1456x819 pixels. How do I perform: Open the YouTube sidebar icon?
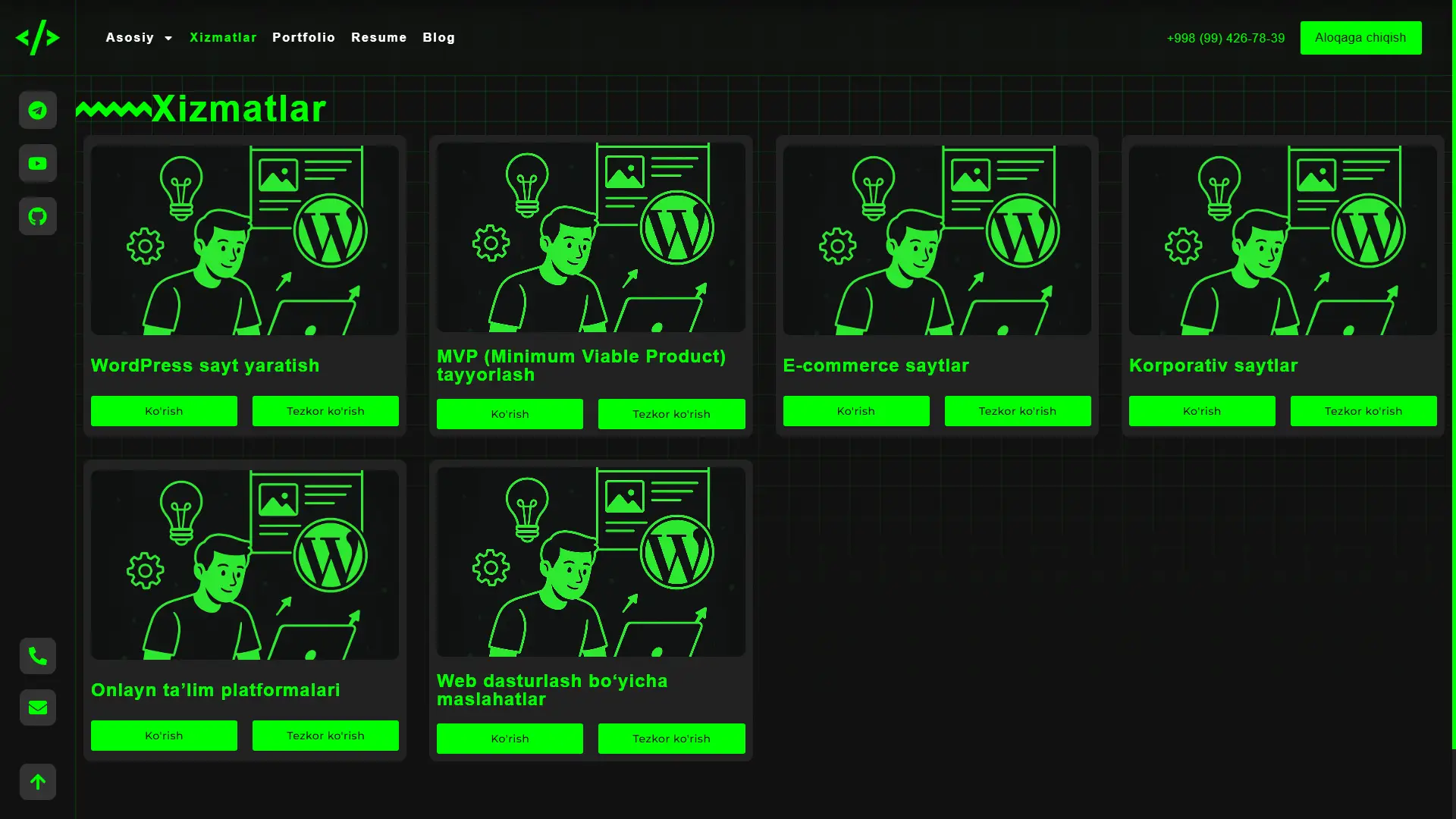click(x=37, y=163)
